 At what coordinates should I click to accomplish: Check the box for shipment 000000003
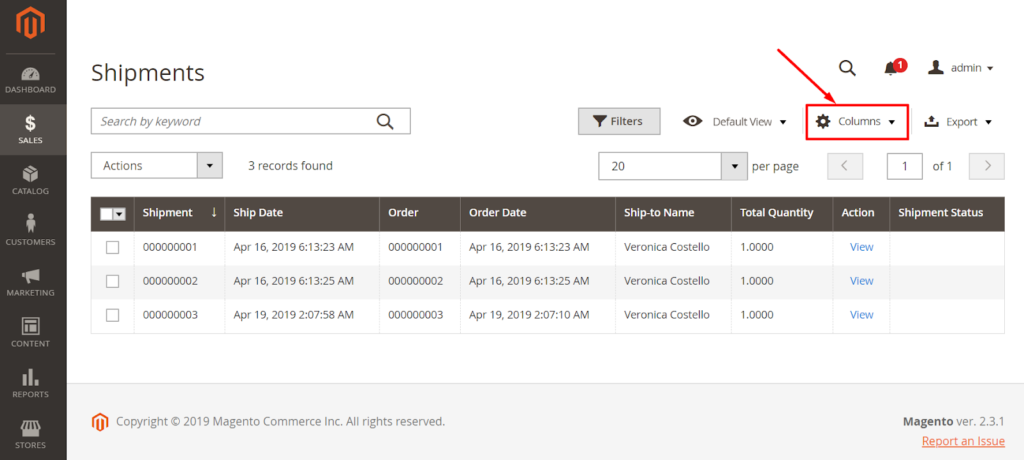click(112, 315)
